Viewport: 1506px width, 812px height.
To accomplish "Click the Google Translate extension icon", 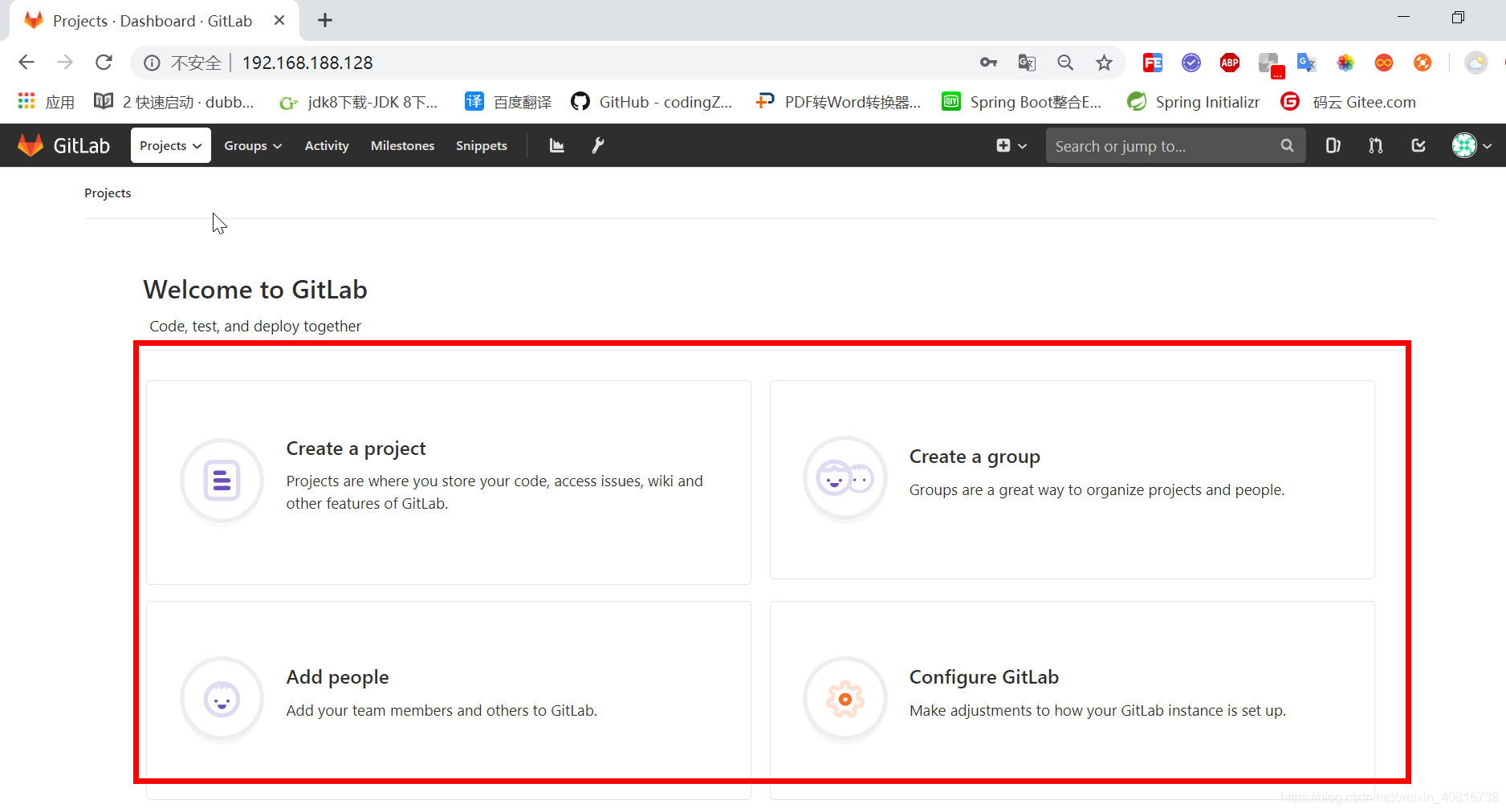I will click(x=1307, y=63).
